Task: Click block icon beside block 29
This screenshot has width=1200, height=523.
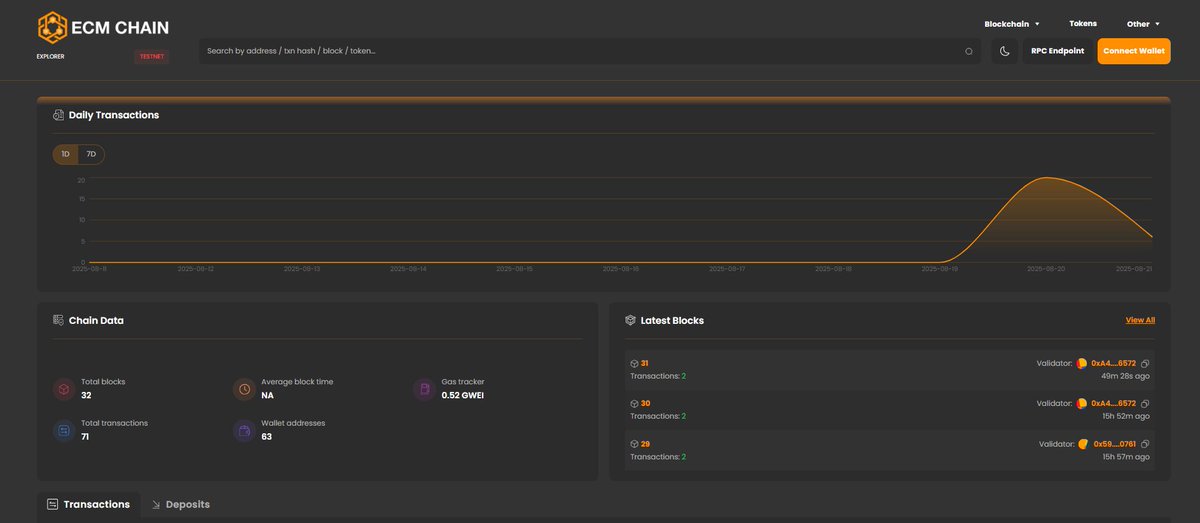Action: coord(634,443)
